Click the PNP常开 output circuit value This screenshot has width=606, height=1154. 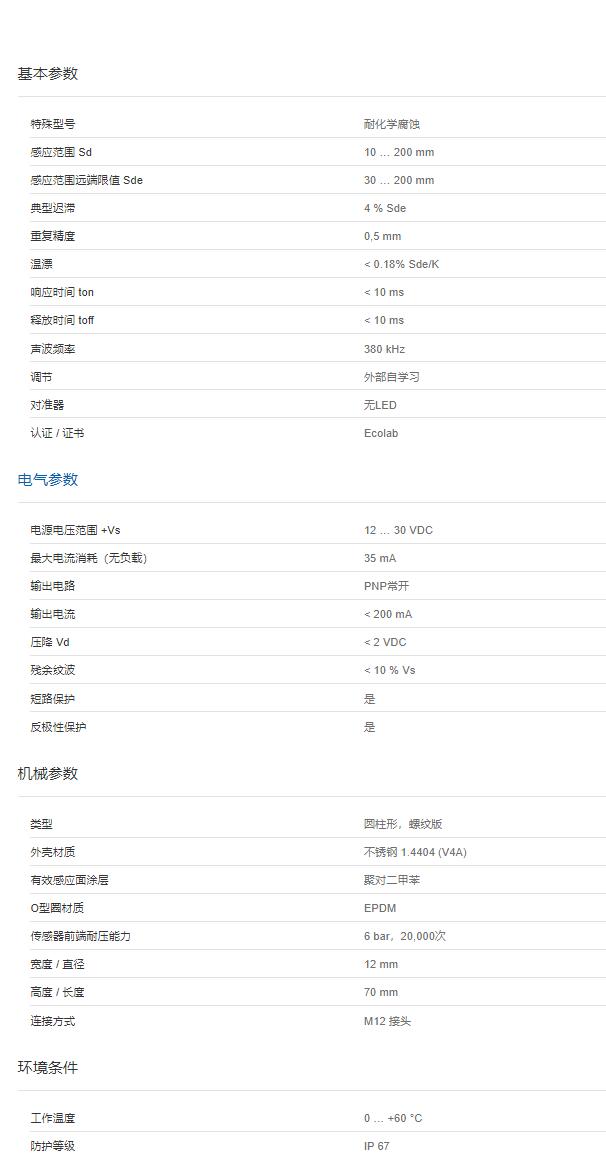point(386,586)
